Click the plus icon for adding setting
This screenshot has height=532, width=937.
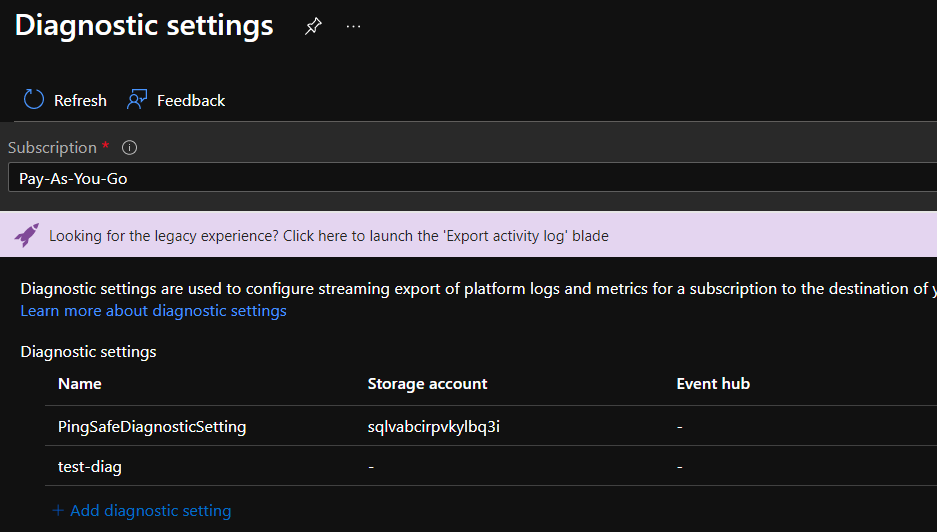pyautogui.click(x=58, y=511)
